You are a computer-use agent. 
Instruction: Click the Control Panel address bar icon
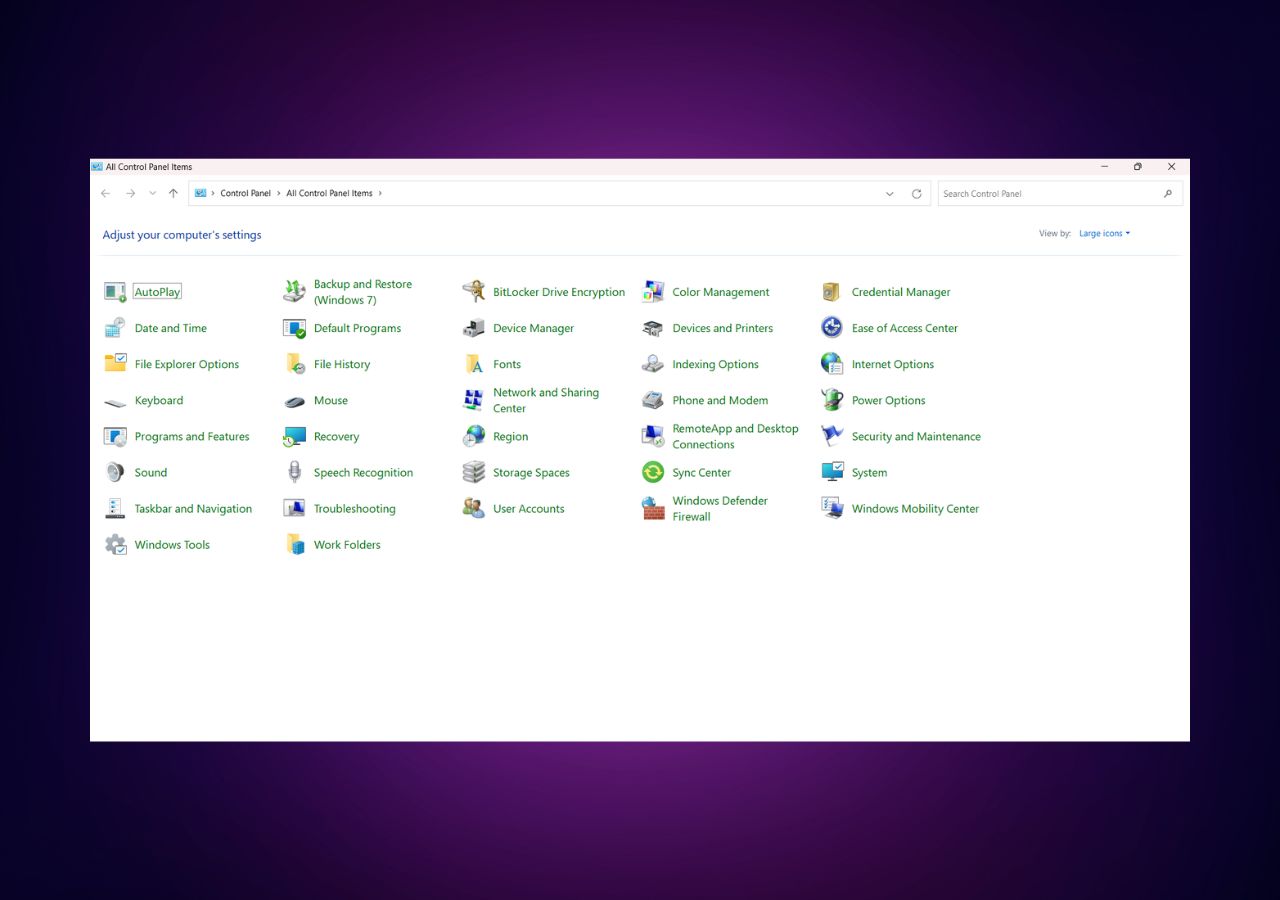pos(200,194)
